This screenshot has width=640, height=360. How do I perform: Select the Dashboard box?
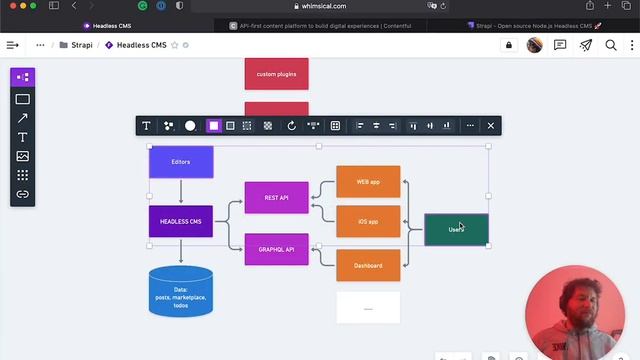click(368, 266)
